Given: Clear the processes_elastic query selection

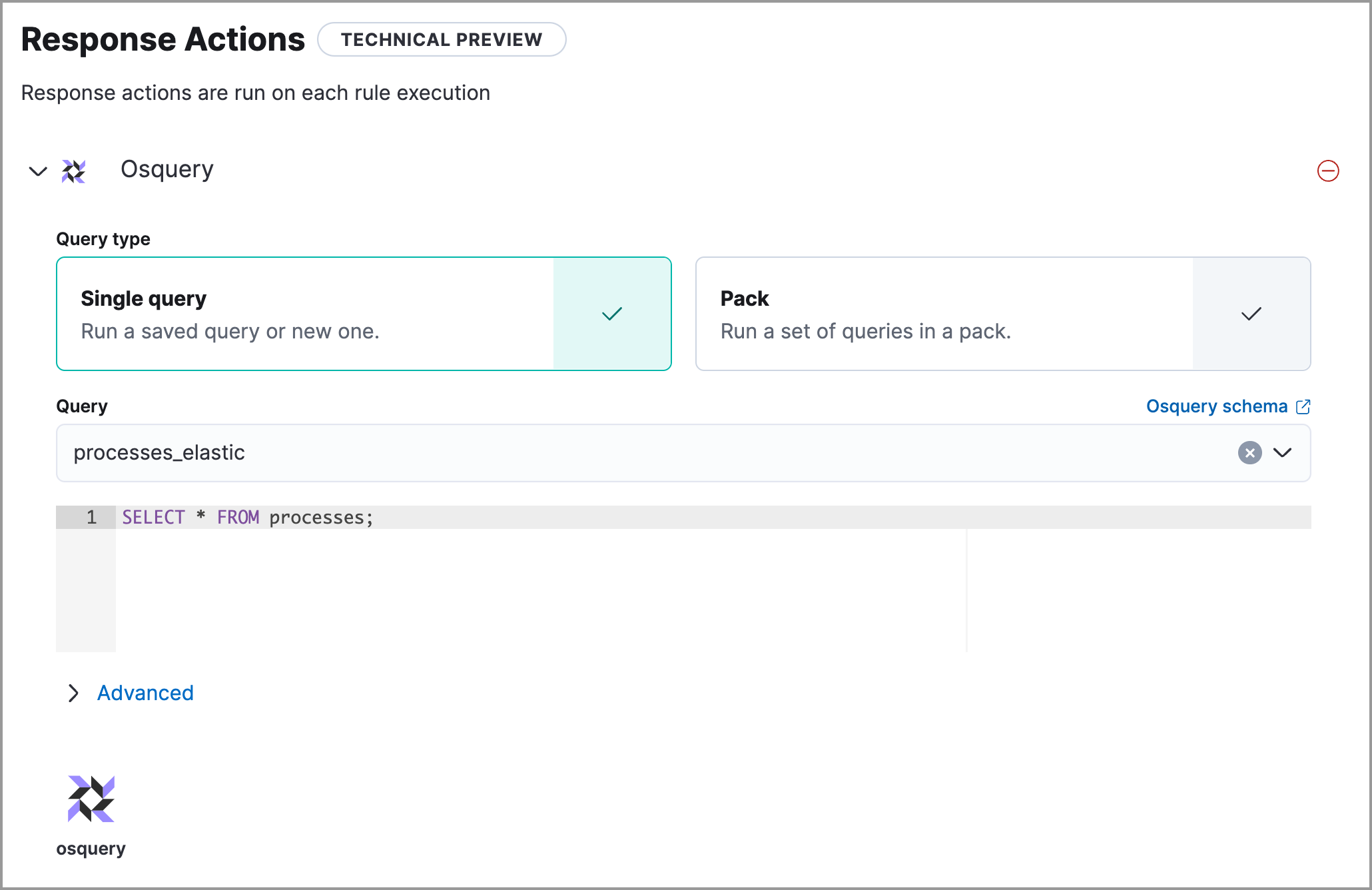Looking at the screenshot, I should 1249,453.
